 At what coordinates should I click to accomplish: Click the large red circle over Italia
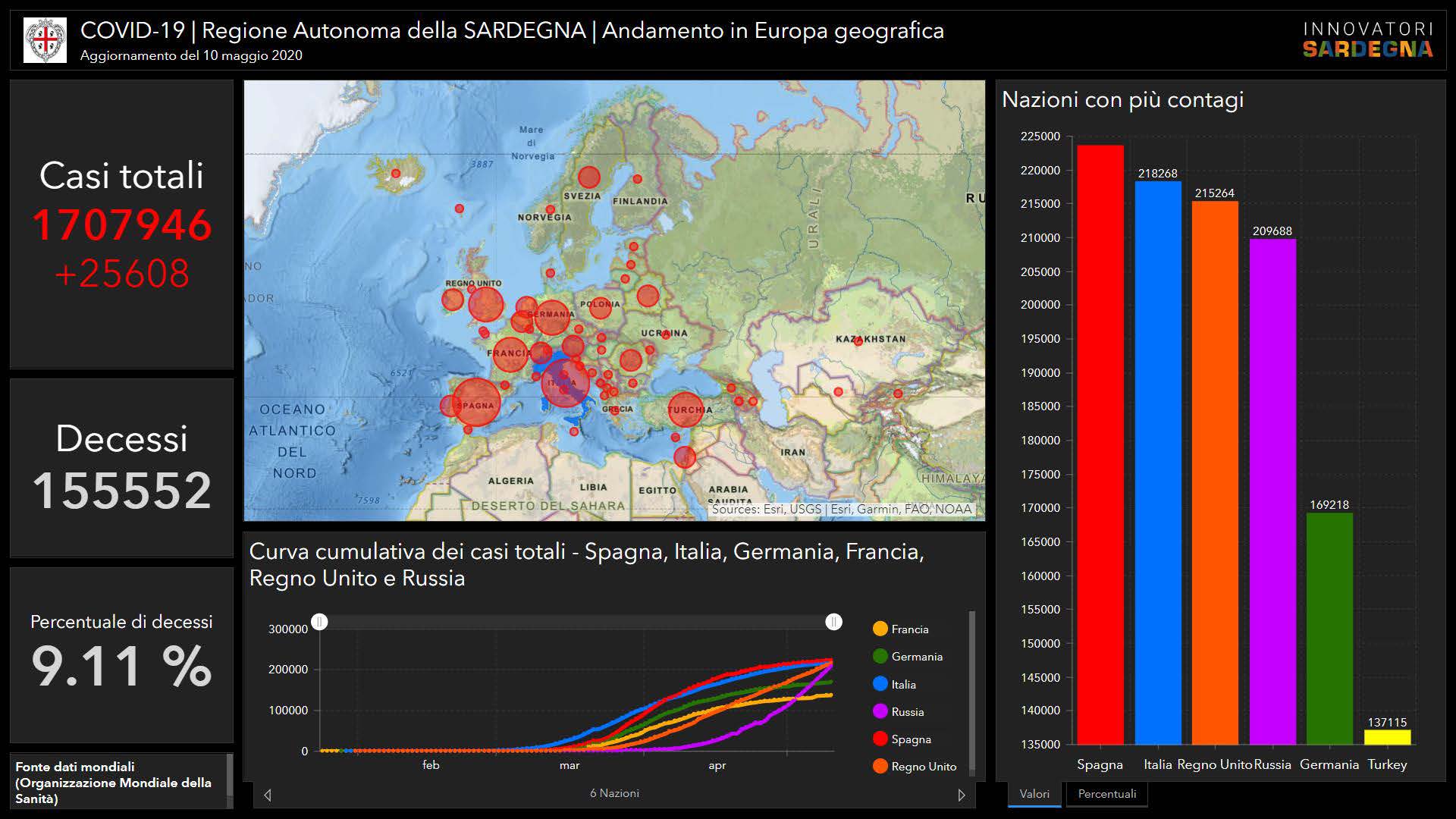(564, 383)
